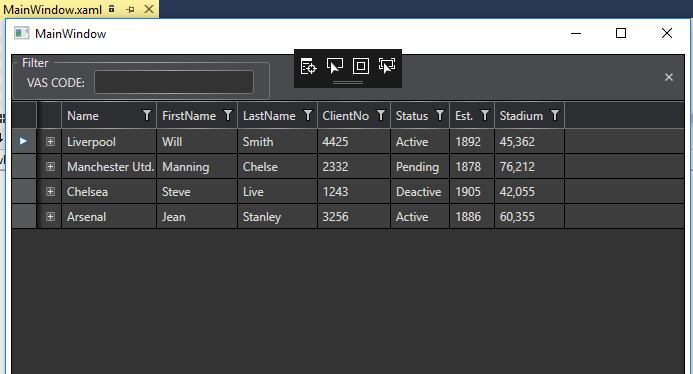This screenshot has height=374, width=693.
Task: Select stadium capacity cell 45,362
Action: (529, 141)
